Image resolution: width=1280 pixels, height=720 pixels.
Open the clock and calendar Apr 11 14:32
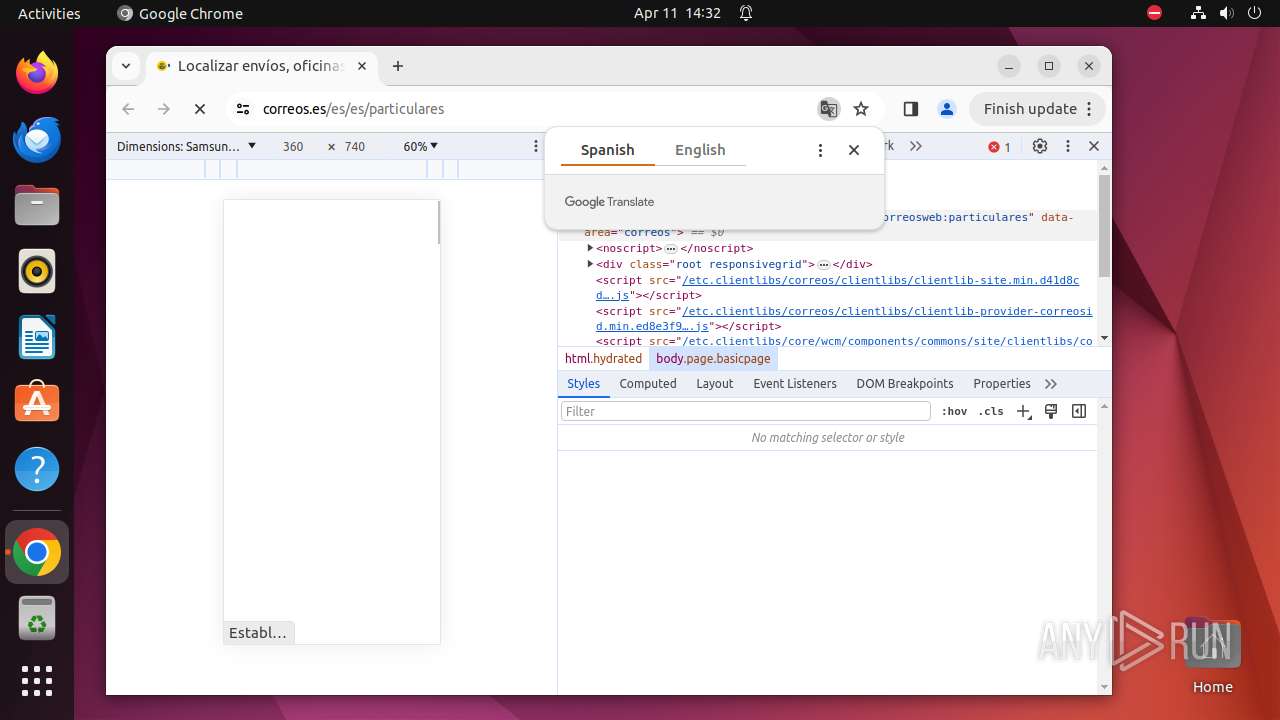[677, 13]
